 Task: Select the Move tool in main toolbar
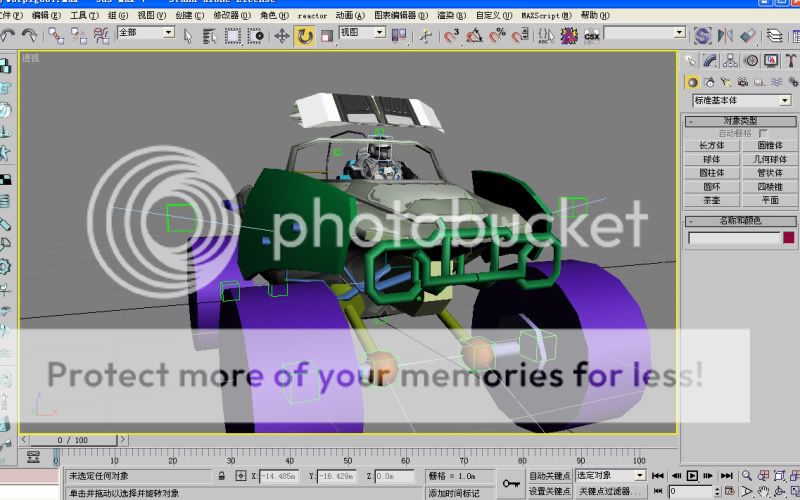[x=282, y=36]
